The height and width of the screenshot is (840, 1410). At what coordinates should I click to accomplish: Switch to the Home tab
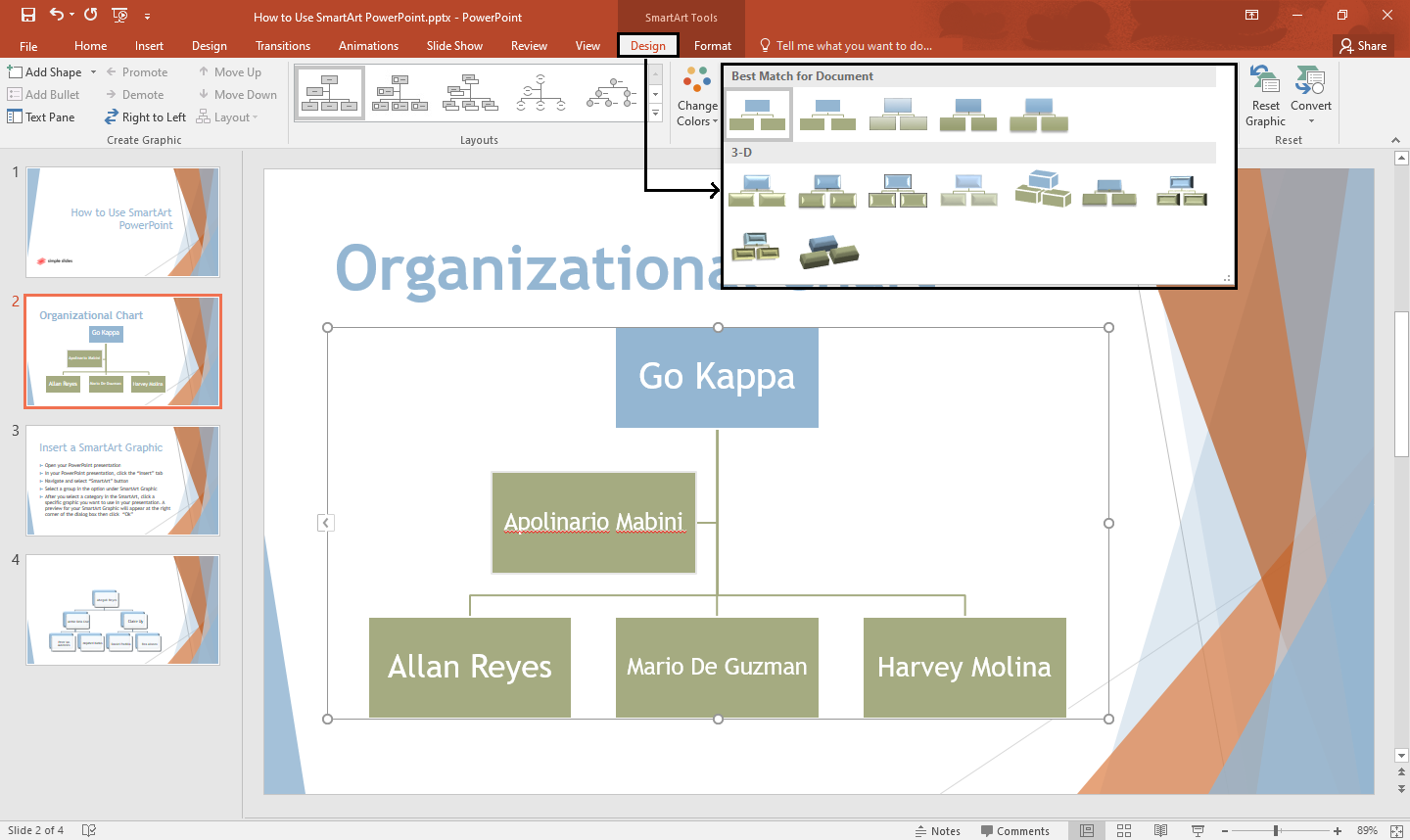point(90,46)
